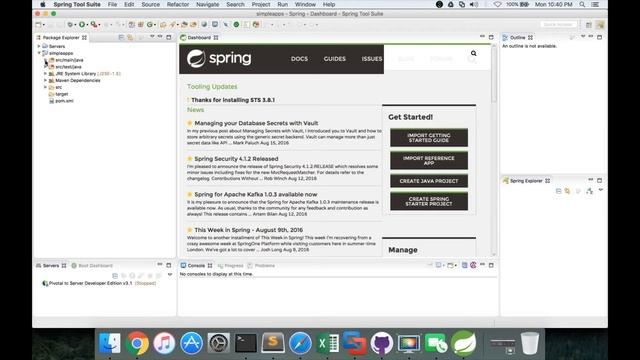Open Spring for Apache Kafka 1.0.3 available now
This screenshot has width=640, height=360.
[256, 195]
